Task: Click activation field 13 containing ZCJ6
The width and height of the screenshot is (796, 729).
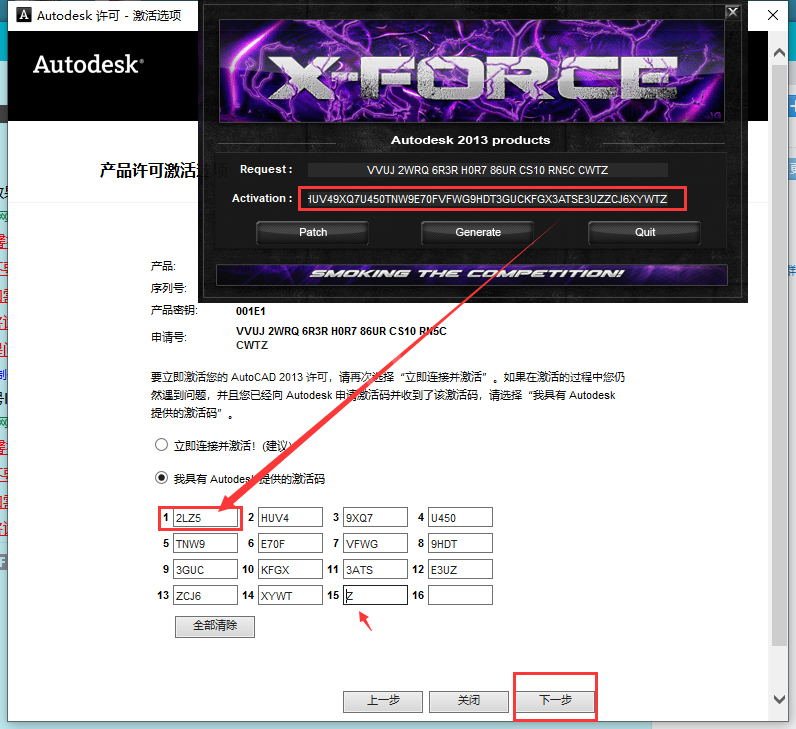Action: coord(206,595)
